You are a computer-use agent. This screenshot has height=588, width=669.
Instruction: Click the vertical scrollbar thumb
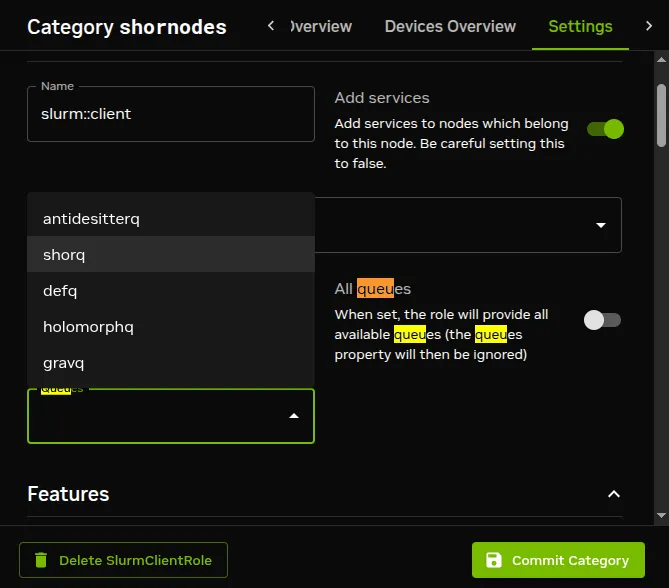click(661, 115)
